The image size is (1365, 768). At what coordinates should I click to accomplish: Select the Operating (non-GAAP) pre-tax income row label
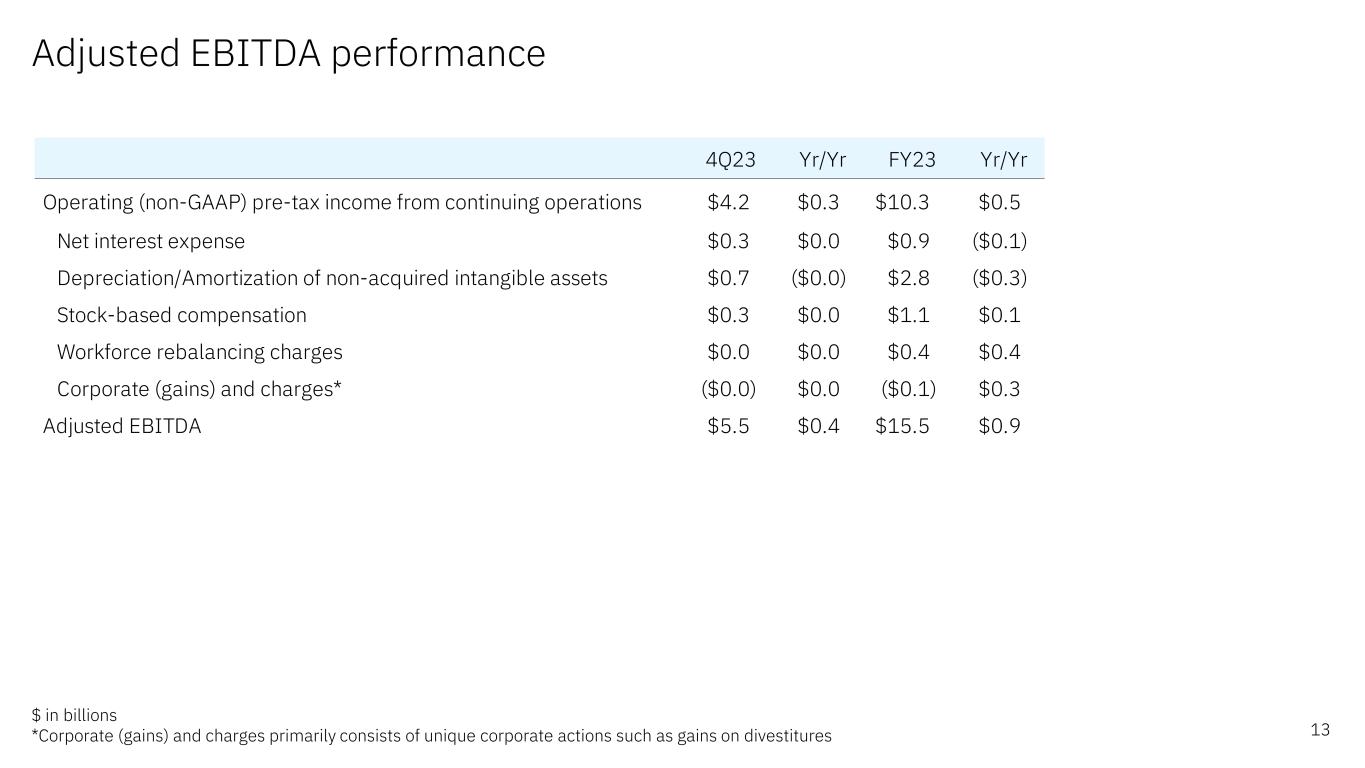click(x=342, y=203)
